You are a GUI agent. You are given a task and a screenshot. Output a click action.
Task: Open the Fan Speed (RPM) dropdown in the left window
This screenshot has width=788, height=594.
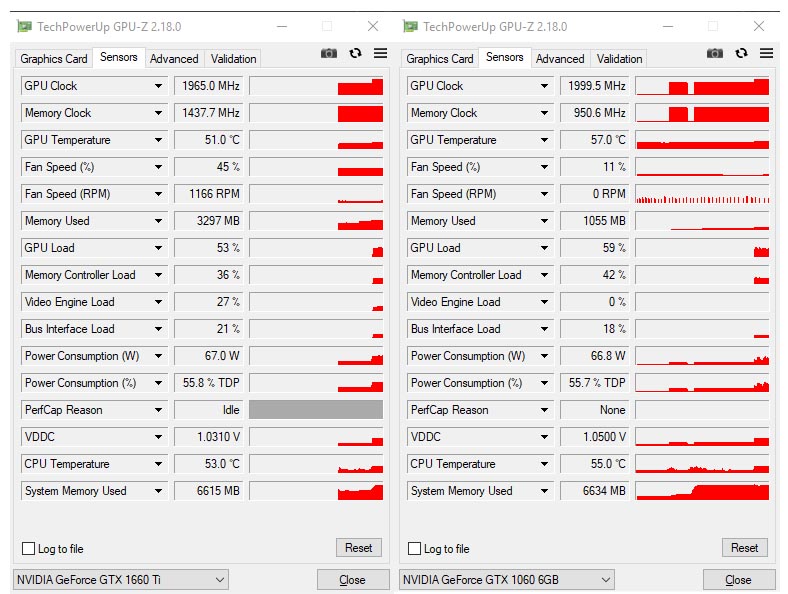(158, 194)
